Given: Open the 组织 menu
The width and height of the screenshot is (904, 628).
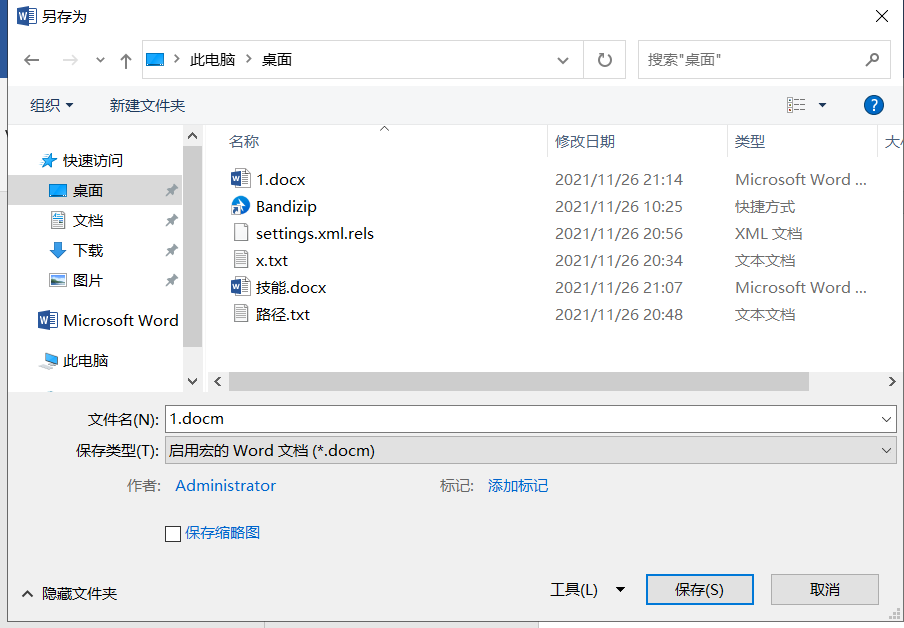Looking at the screenshot, I should pos(51,106).
